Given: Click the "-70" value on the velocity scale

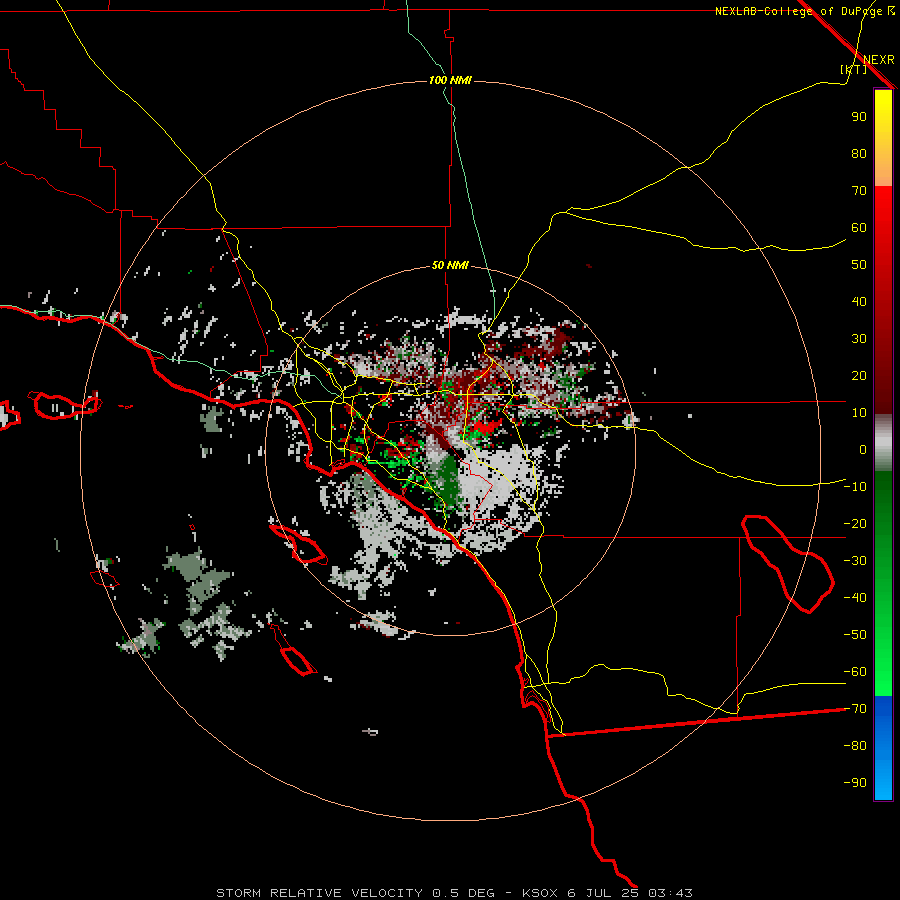Looking at the screenshot, I should (x=855, y=709).
